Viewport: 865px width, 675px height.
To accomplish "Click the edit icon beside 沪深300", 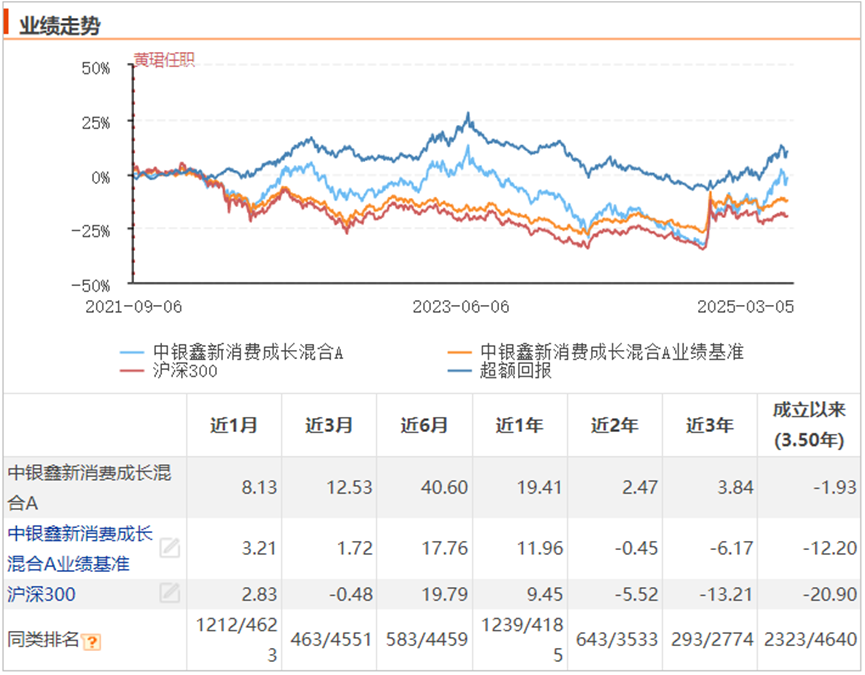I will click(x=170, y=593).
